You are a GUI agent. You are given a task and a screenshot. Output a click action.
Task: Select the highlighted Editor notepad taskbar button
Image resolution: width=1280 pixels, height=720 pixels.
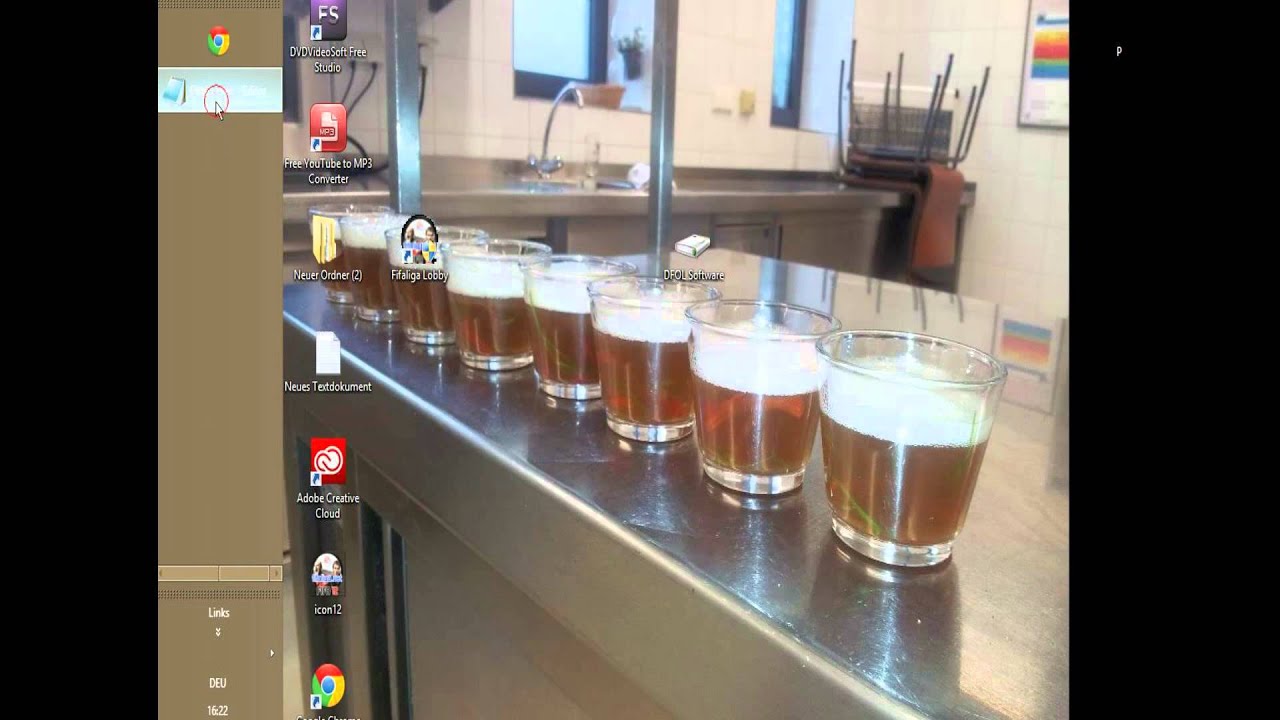pyautogui.click(x=220, y=90)
